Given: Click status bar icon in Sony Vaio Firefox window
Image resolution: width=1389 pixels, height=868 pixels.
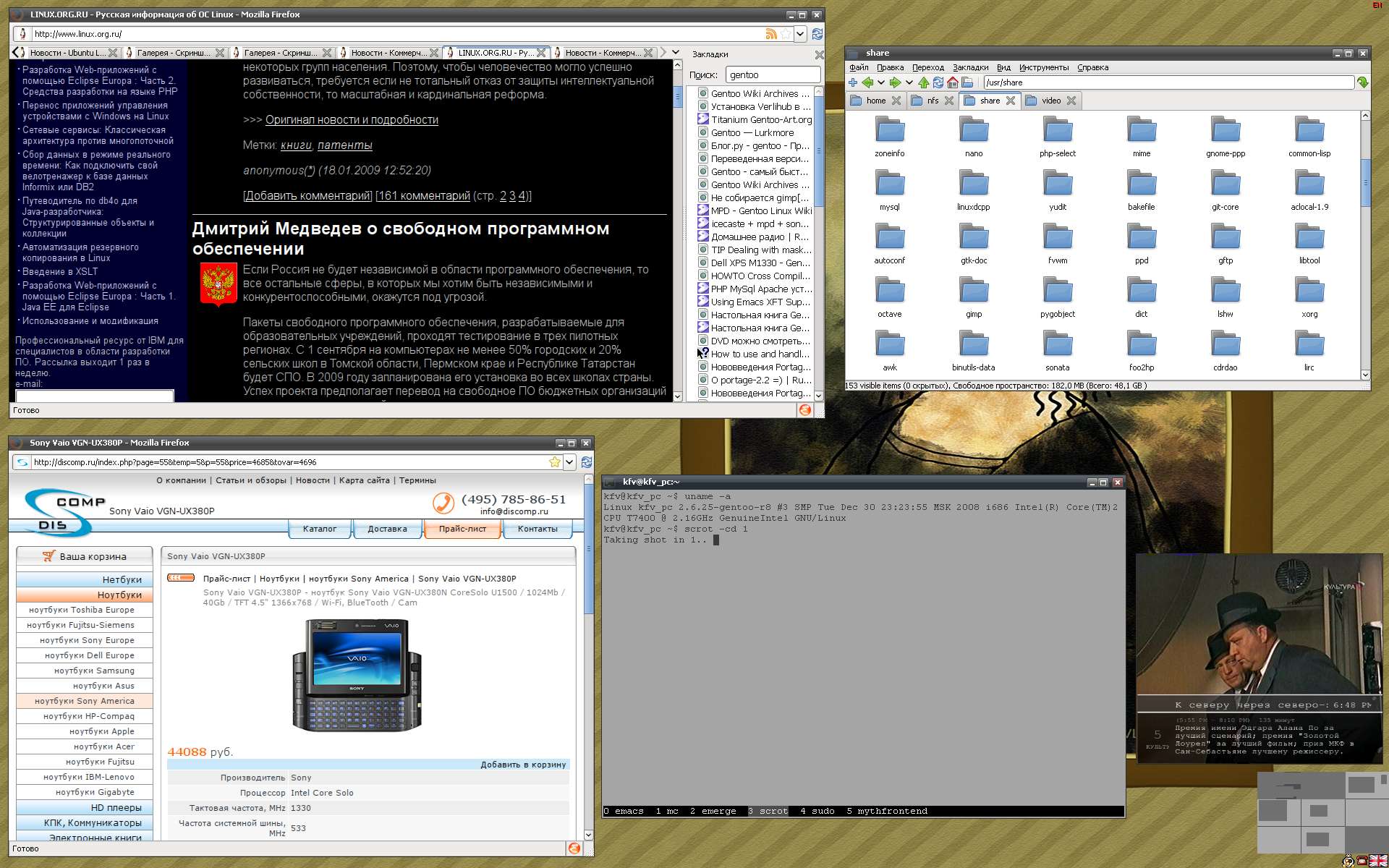Looking at the screenshot, I should click(x=574, y=848).
